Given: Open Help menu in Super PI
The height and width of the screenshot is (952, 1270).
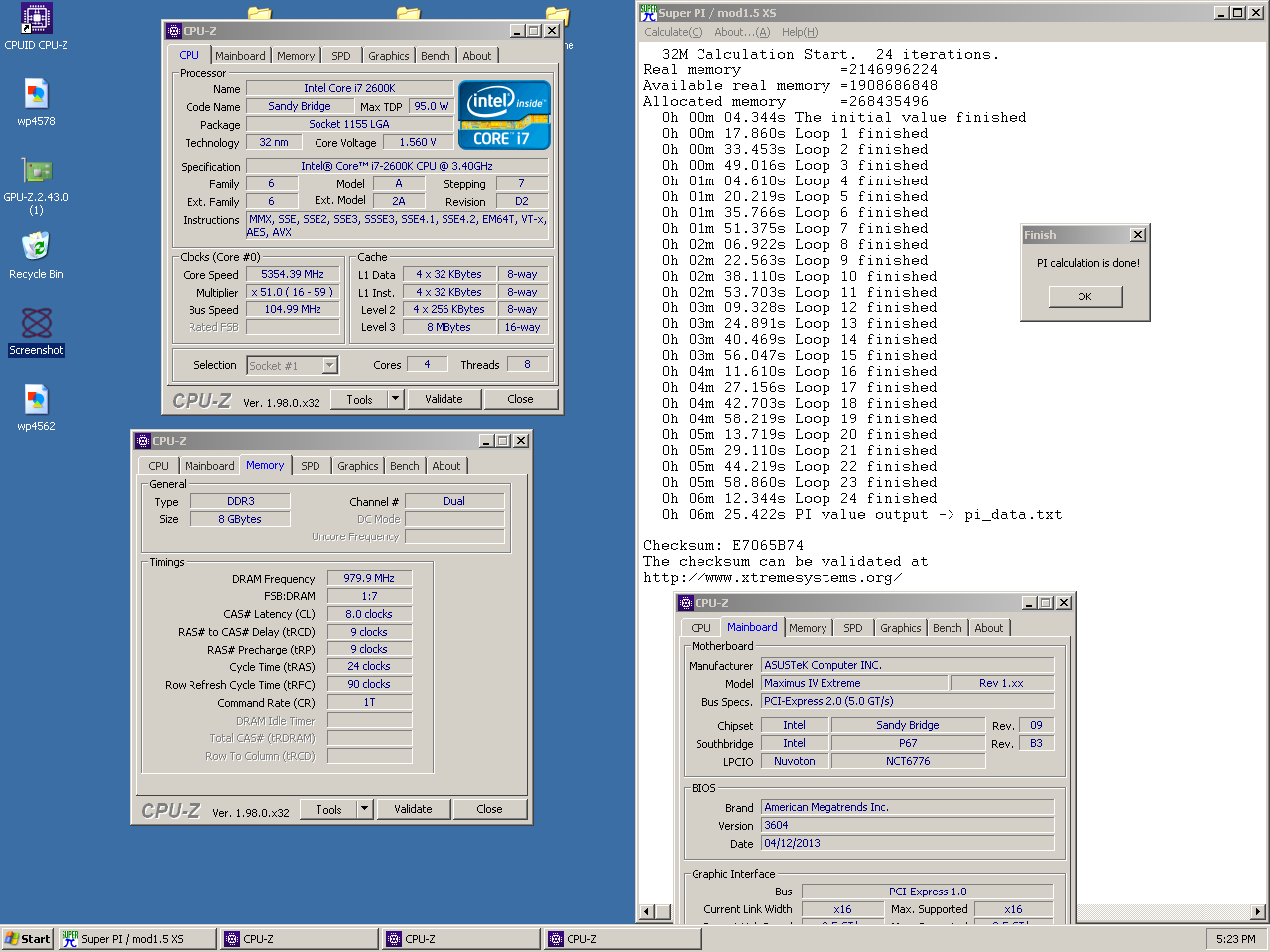Looking at the screenshot, I should tap(799, 32).
